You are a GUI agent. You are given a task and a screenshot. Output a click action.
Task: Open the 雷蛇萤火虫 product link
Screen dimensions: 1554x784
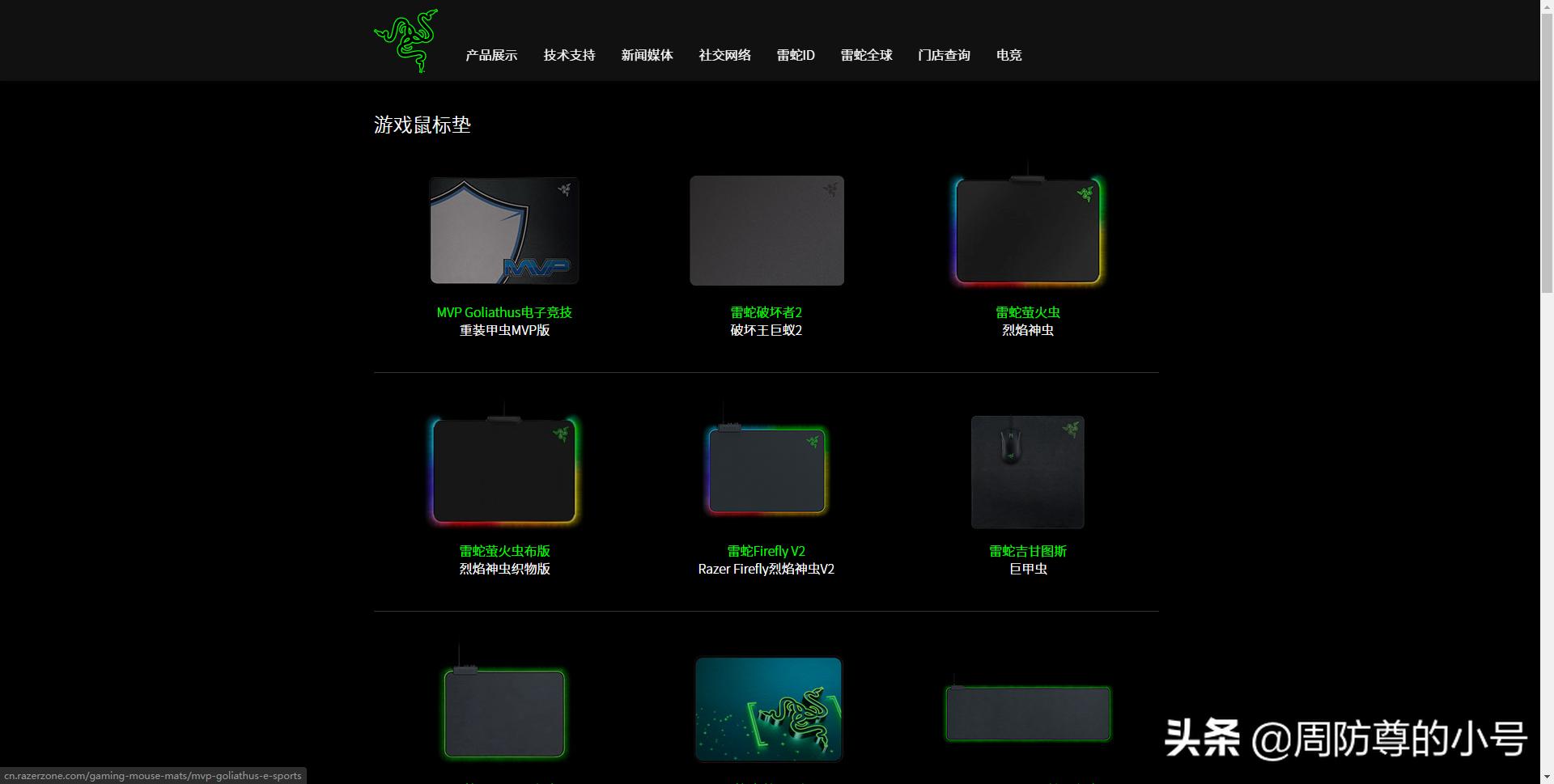(1027, 312)
